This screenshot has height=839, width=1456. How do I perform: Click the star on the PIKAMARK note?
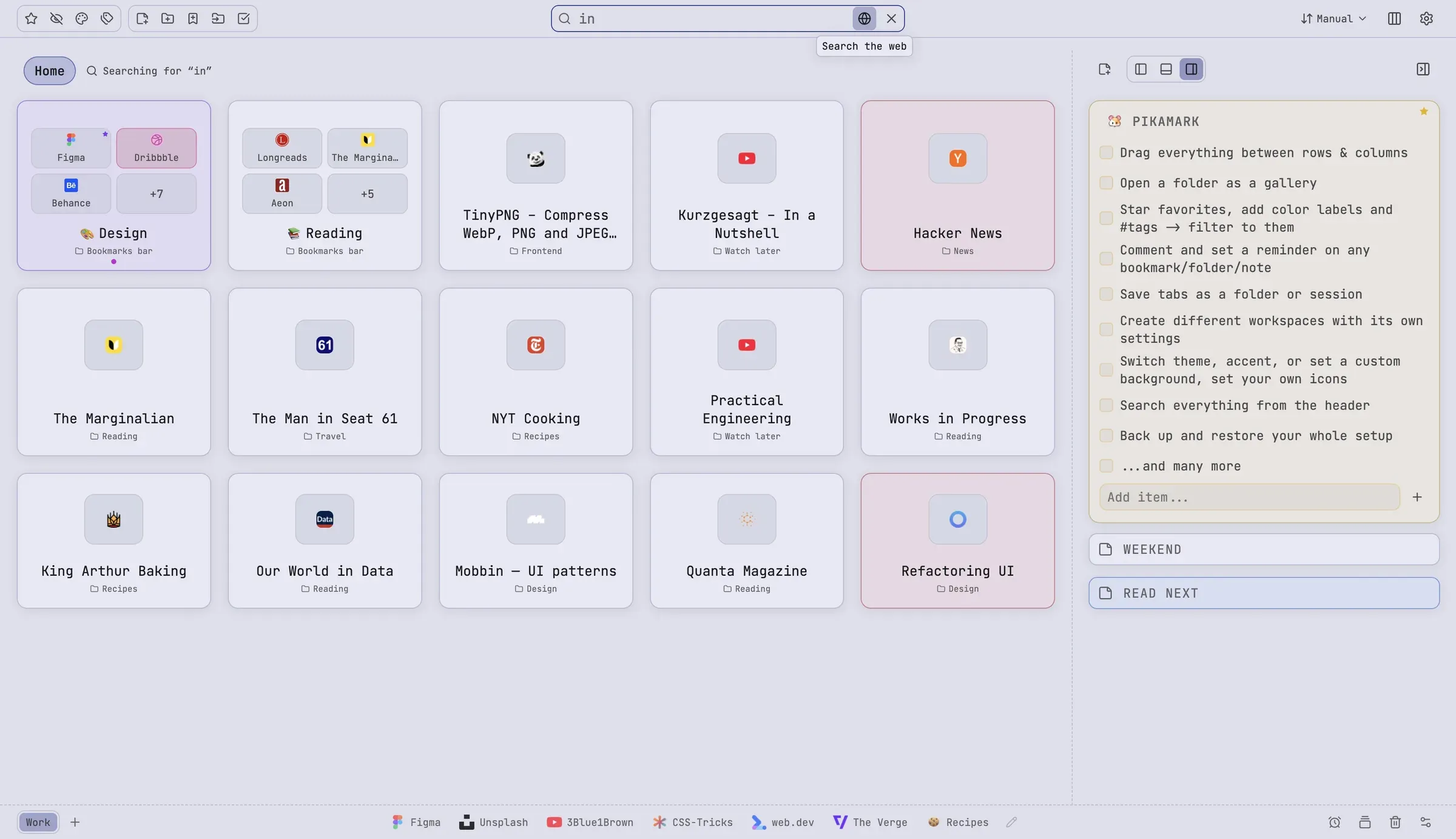1424,111
